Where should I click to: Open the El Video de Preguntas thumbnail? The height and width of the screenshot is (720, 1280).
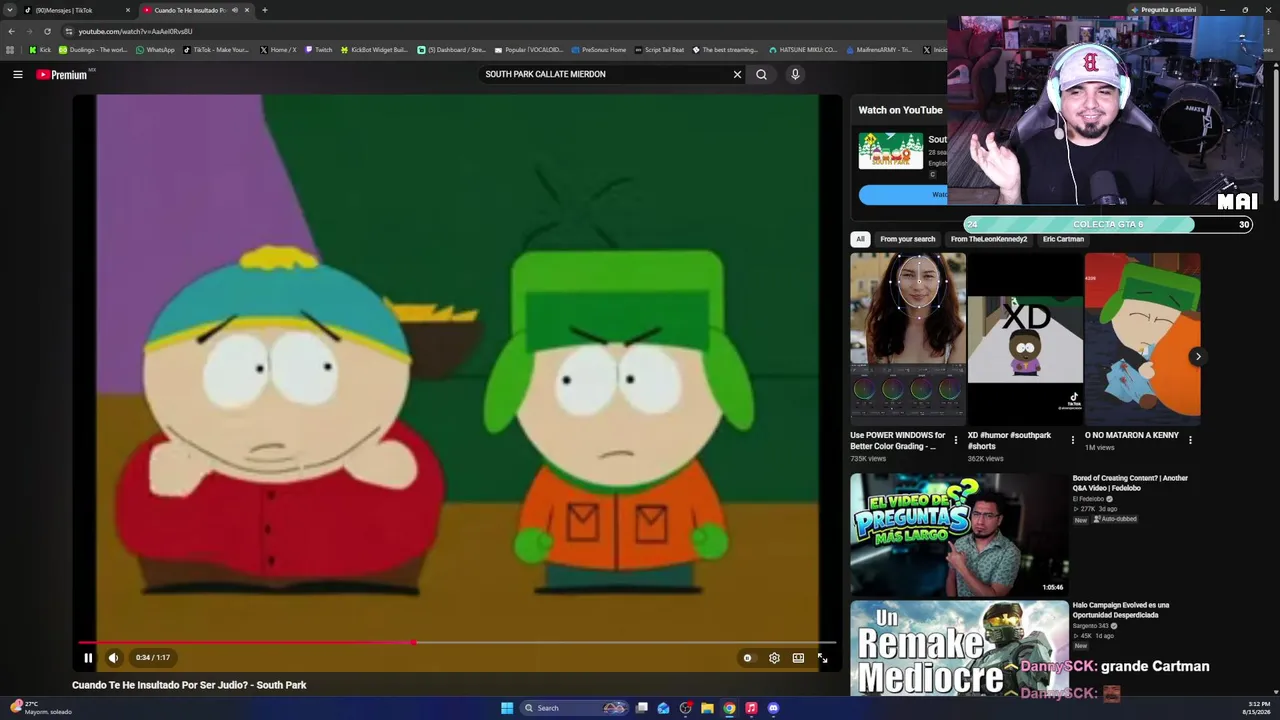pos(959,534)
